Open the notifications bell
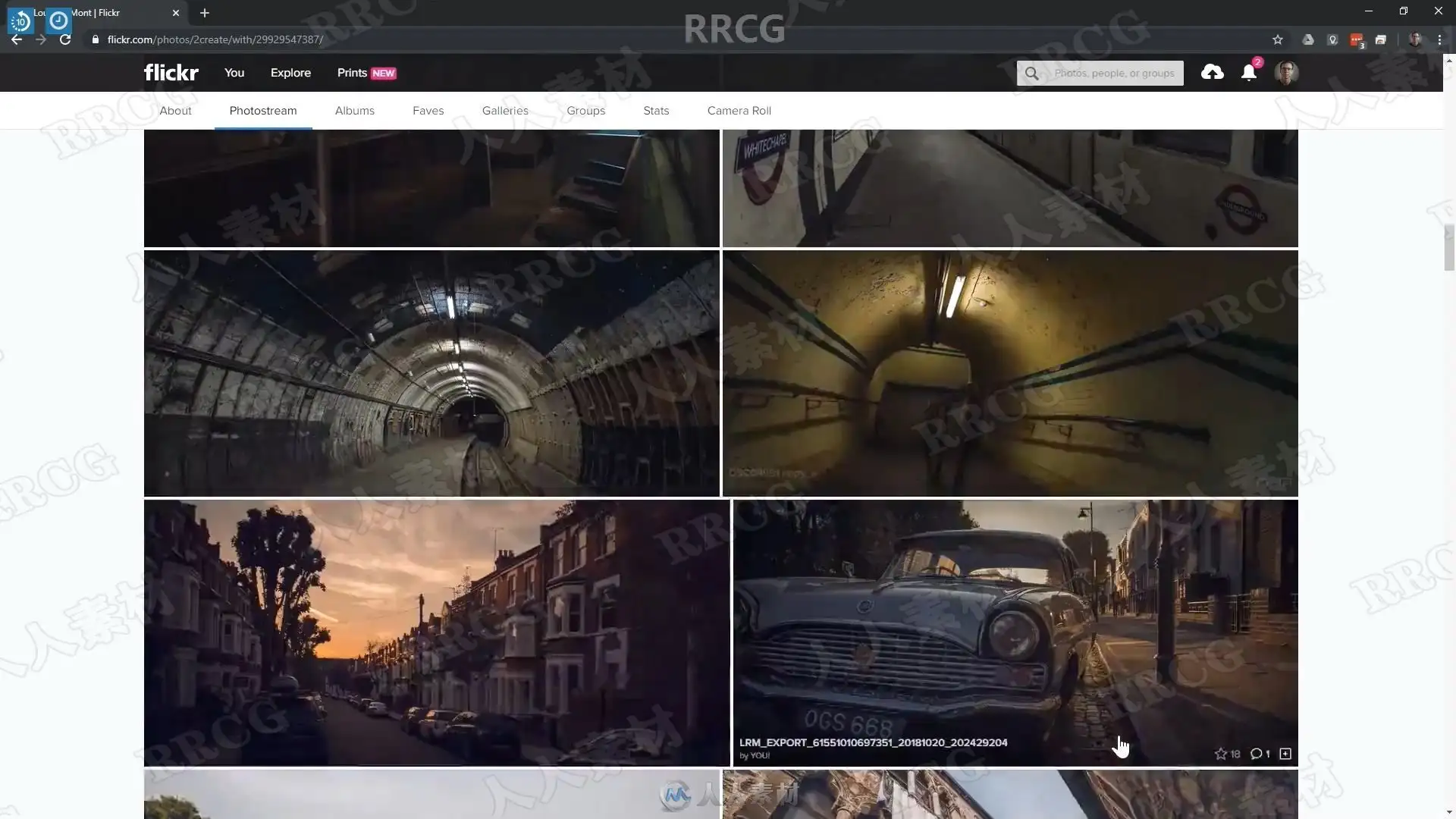This screenshot has height=819, width=1456. [x=1248, y=73]
